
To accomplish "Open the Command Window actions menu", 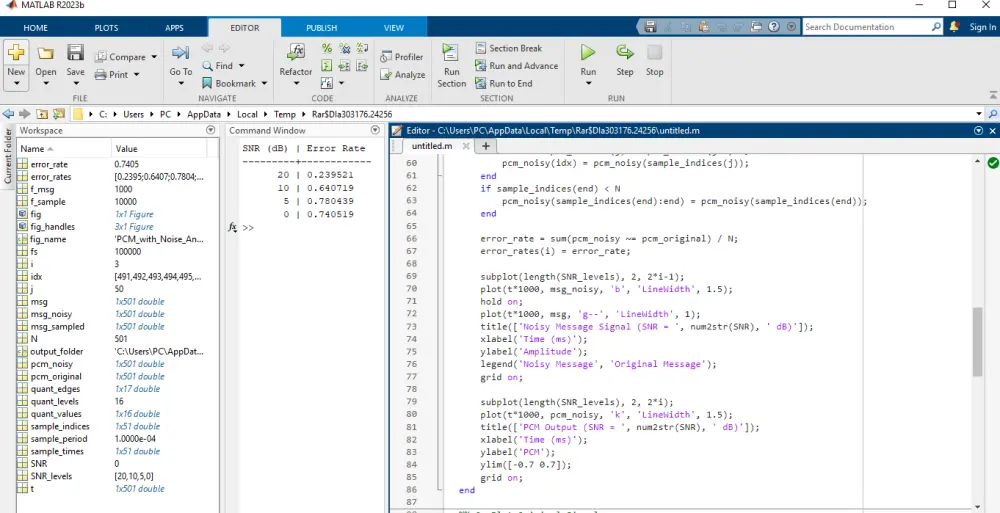I will coord(375,130).
